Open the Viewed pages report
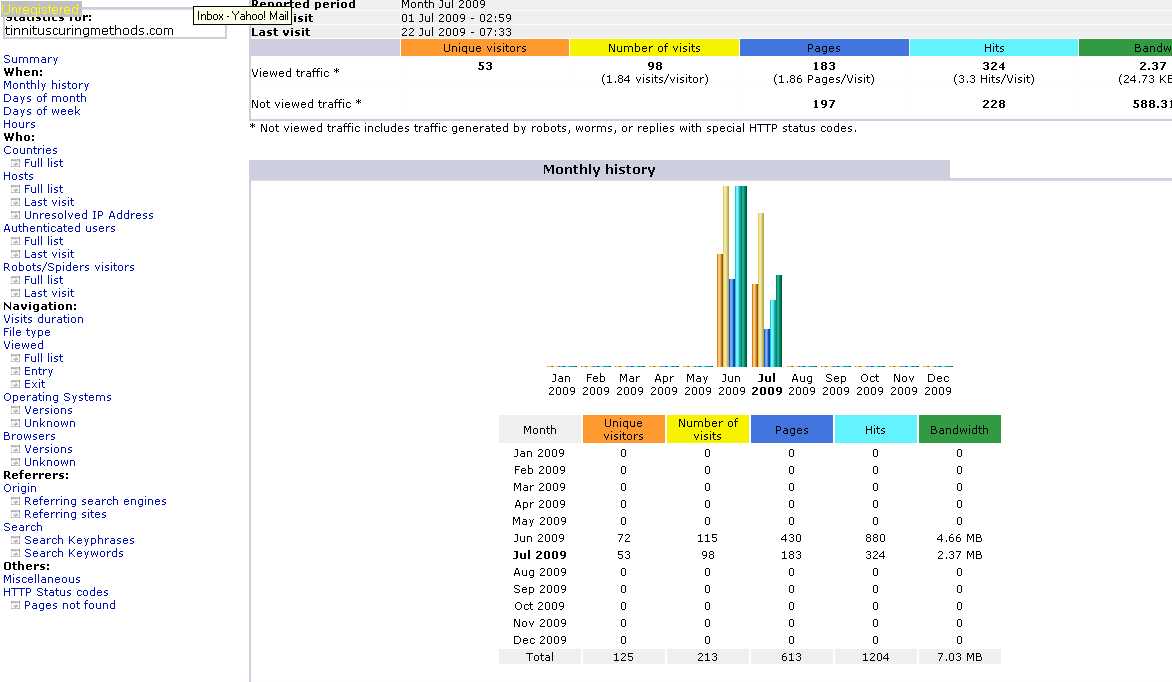The image size is (1172, 682). coord(23,345)
